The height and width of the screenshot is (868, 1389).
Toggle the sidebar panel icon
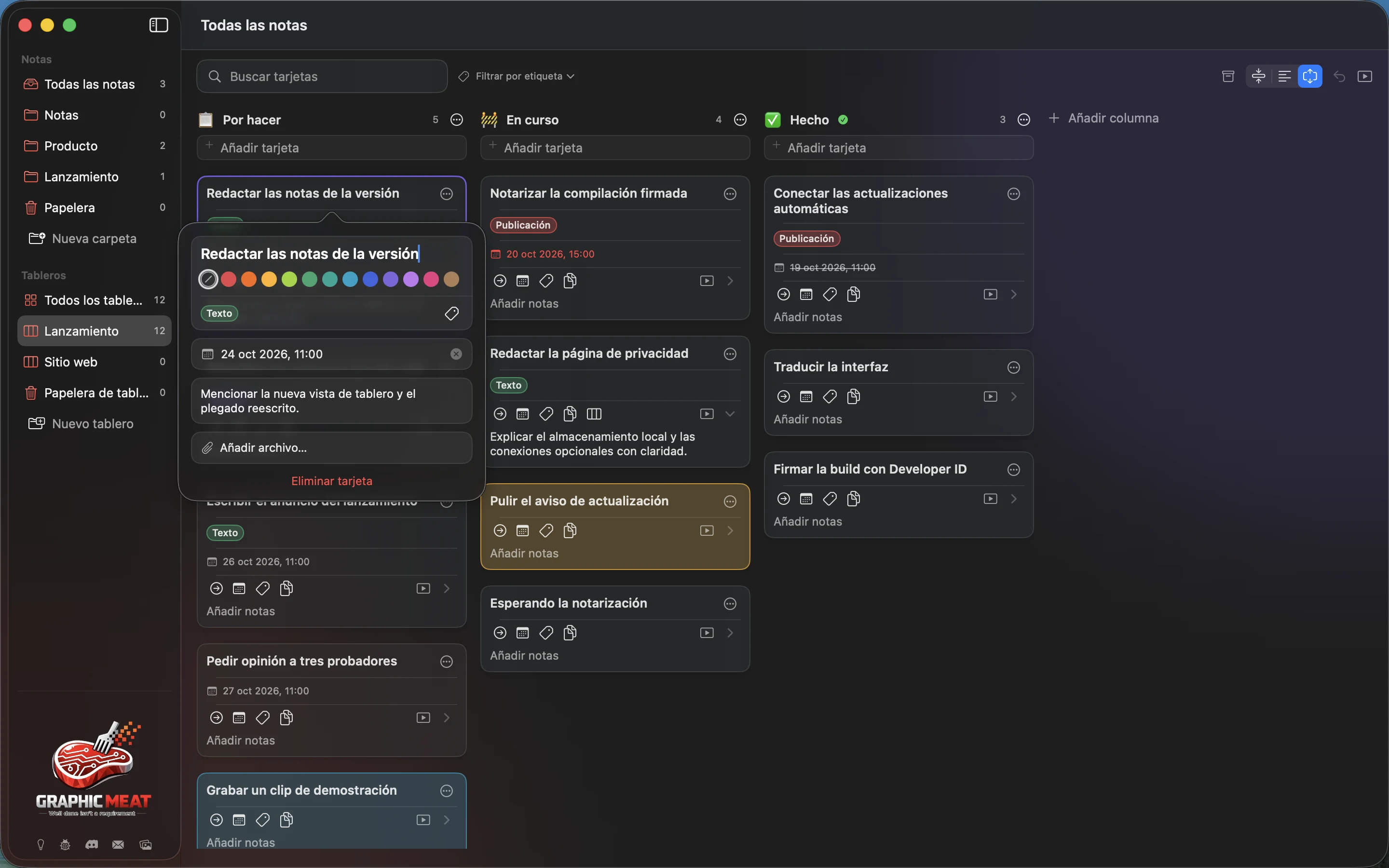point(158,25)
